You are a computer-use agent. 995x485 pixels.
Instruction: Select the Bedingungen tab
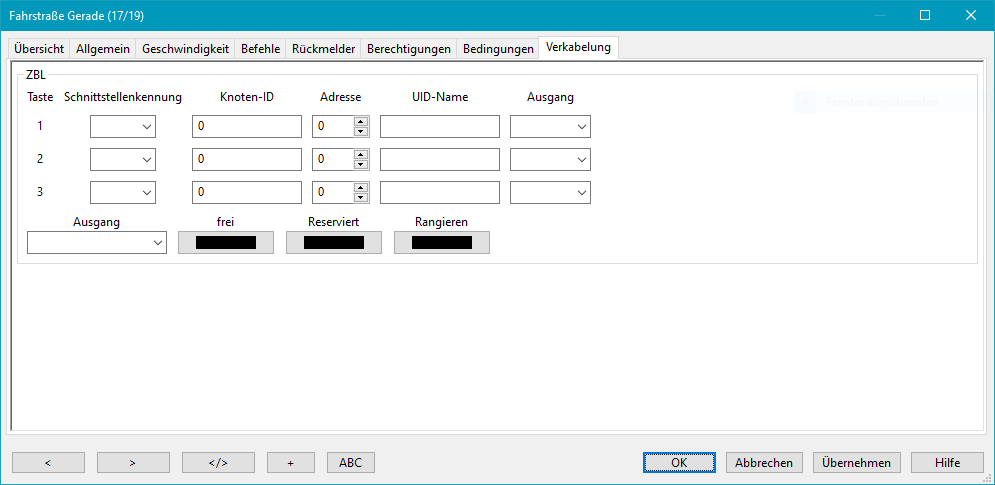pos(498,48)
